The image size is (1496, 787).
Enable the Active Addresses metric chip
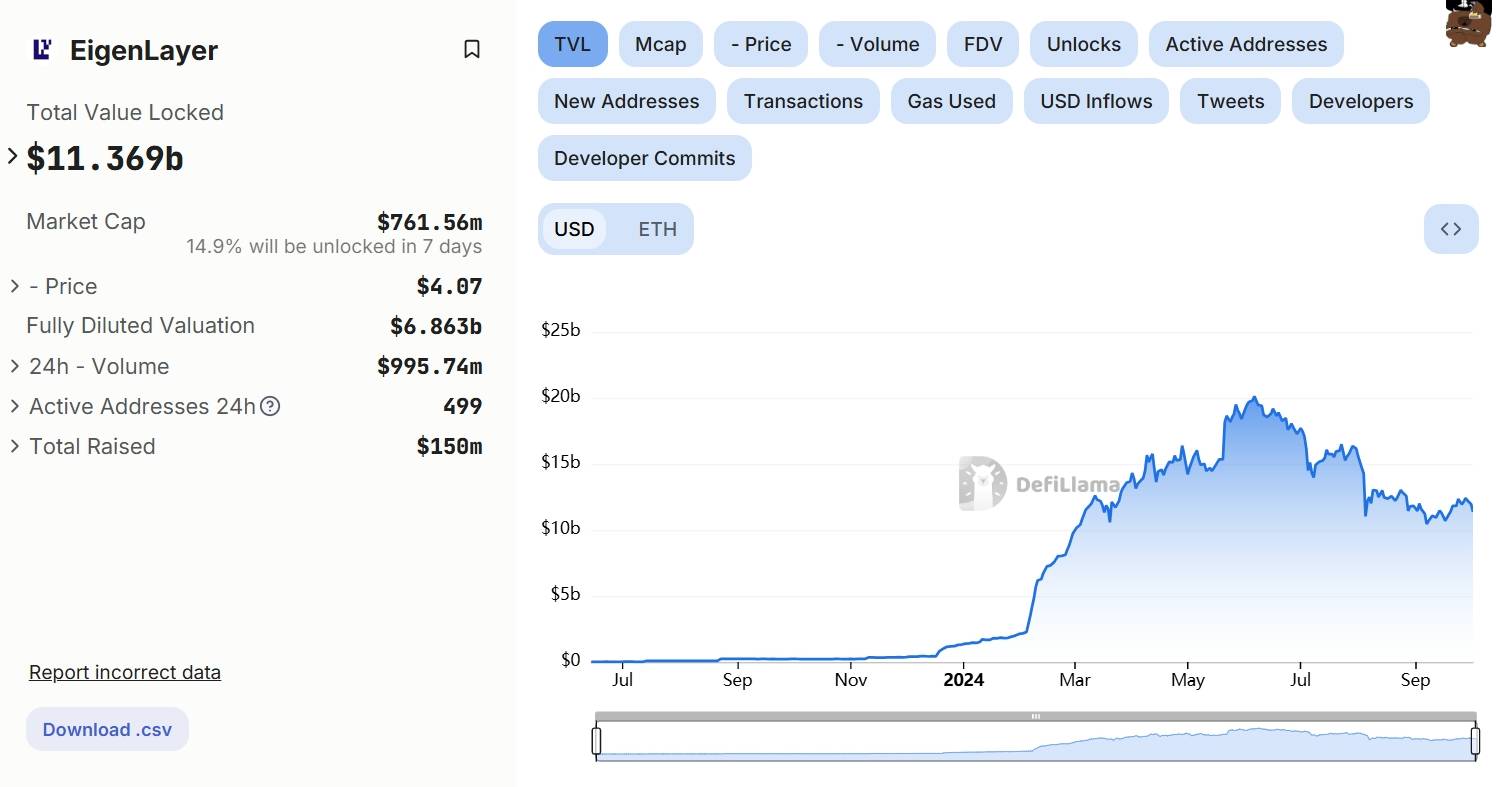tap(1246, 44)
